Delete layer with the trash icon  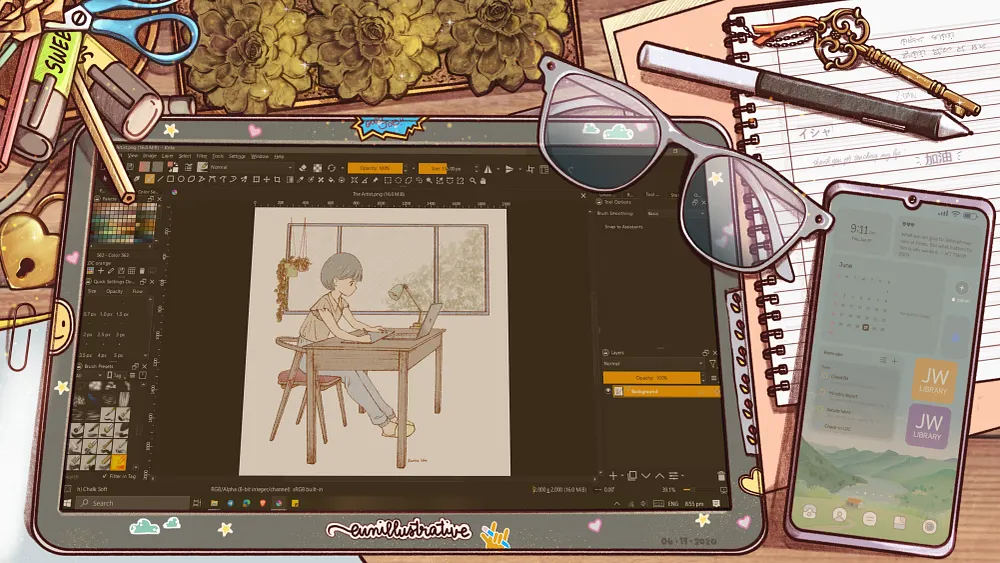722,476
